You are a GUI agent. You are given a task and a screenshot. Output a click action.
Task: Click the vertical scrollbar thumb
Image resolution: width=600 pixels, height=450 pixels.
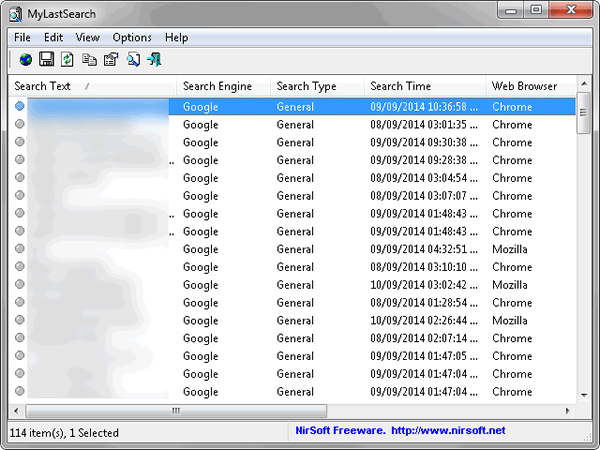pos(584,112)
